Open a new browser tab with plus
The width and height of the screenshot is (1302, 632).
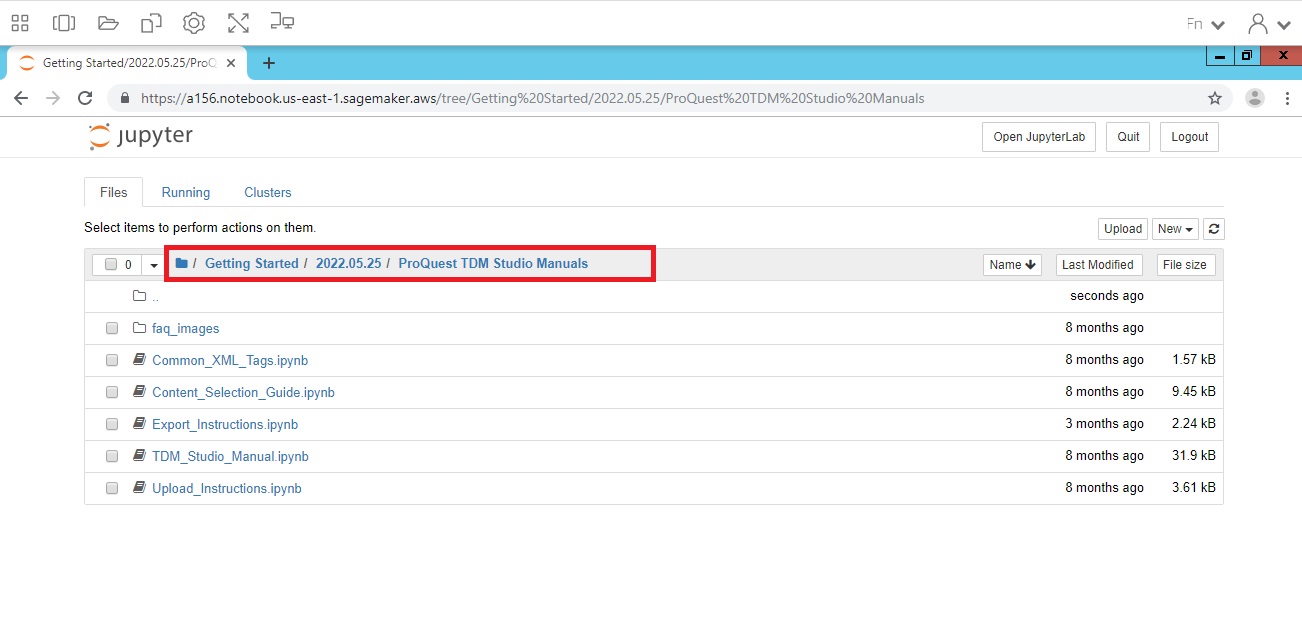click(x=268, y=63)
